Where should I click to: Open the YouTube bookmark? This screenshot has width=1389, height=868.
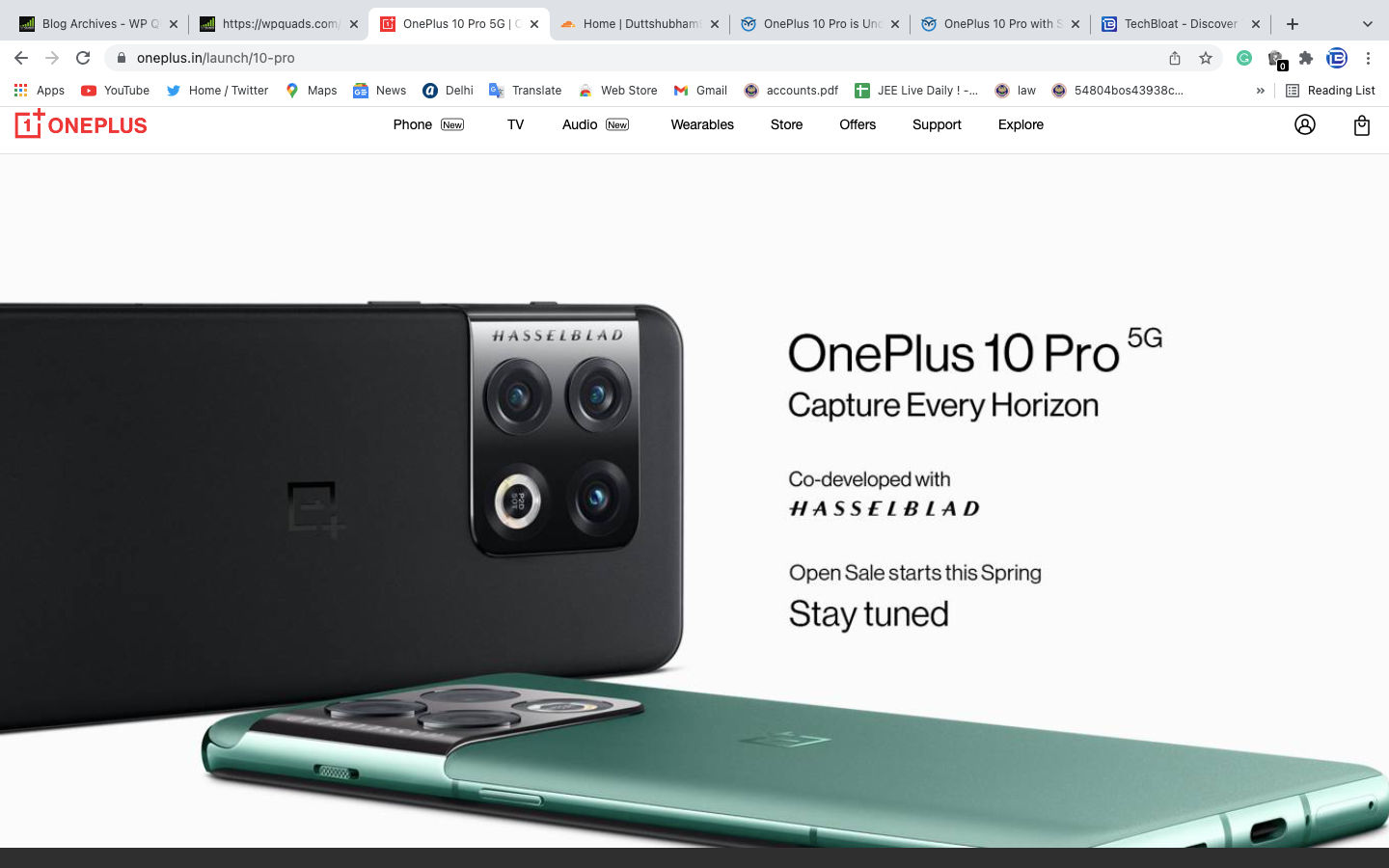point(116,91)
